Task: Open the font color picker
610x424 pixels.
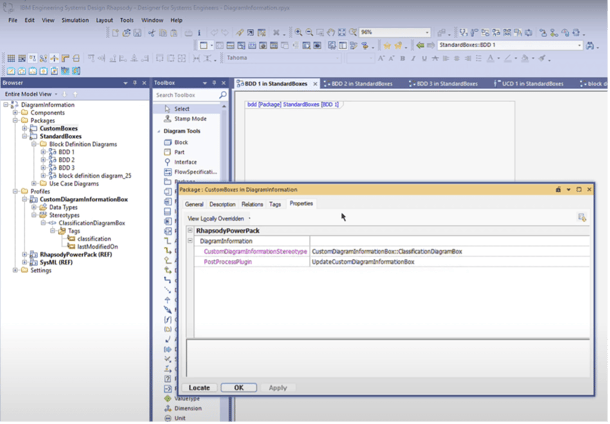Action: tap(493, 58)
